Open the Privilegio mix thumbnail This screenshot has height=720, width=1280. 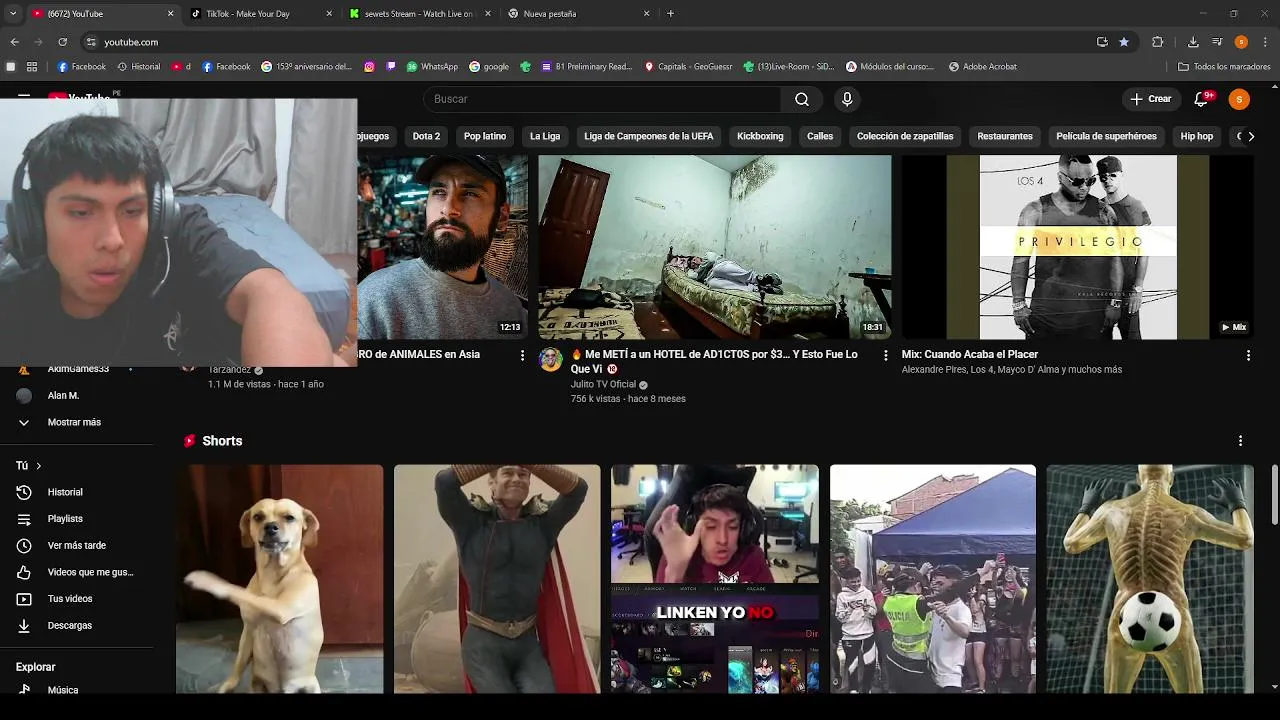(1078, 247)
